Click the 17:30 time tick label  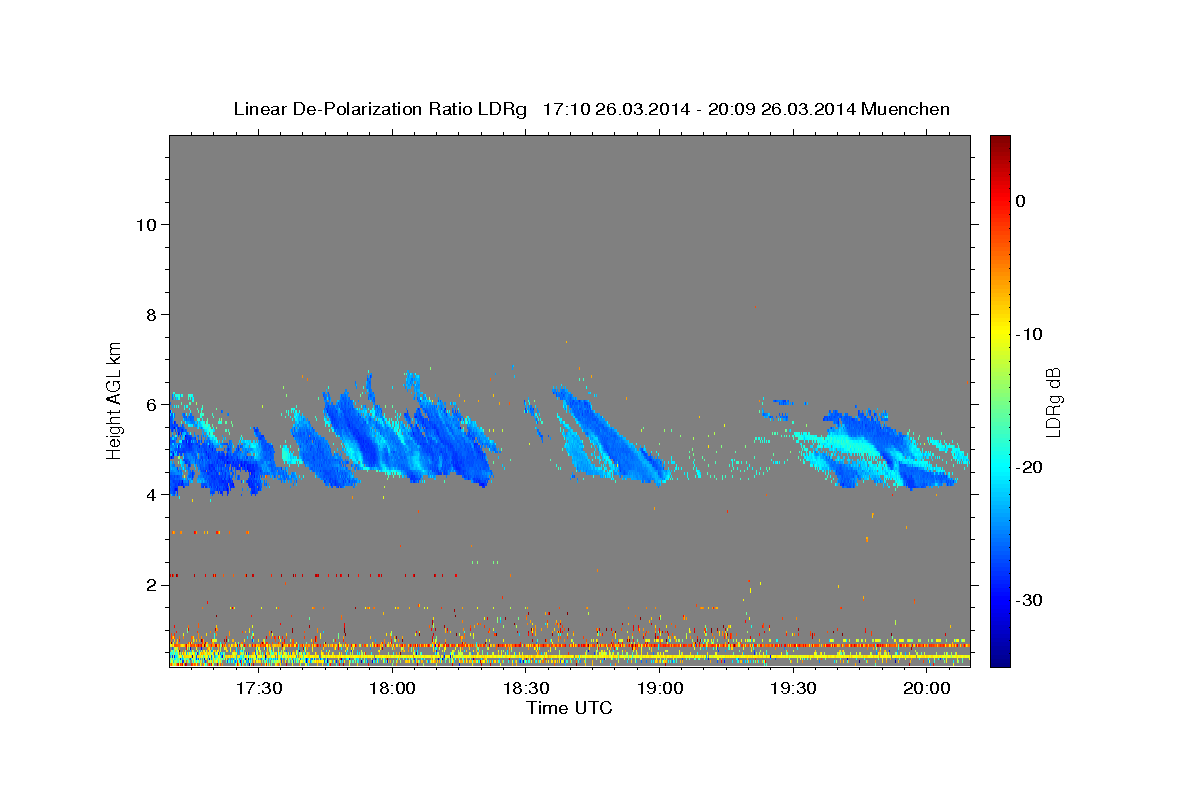coord(259,689)
